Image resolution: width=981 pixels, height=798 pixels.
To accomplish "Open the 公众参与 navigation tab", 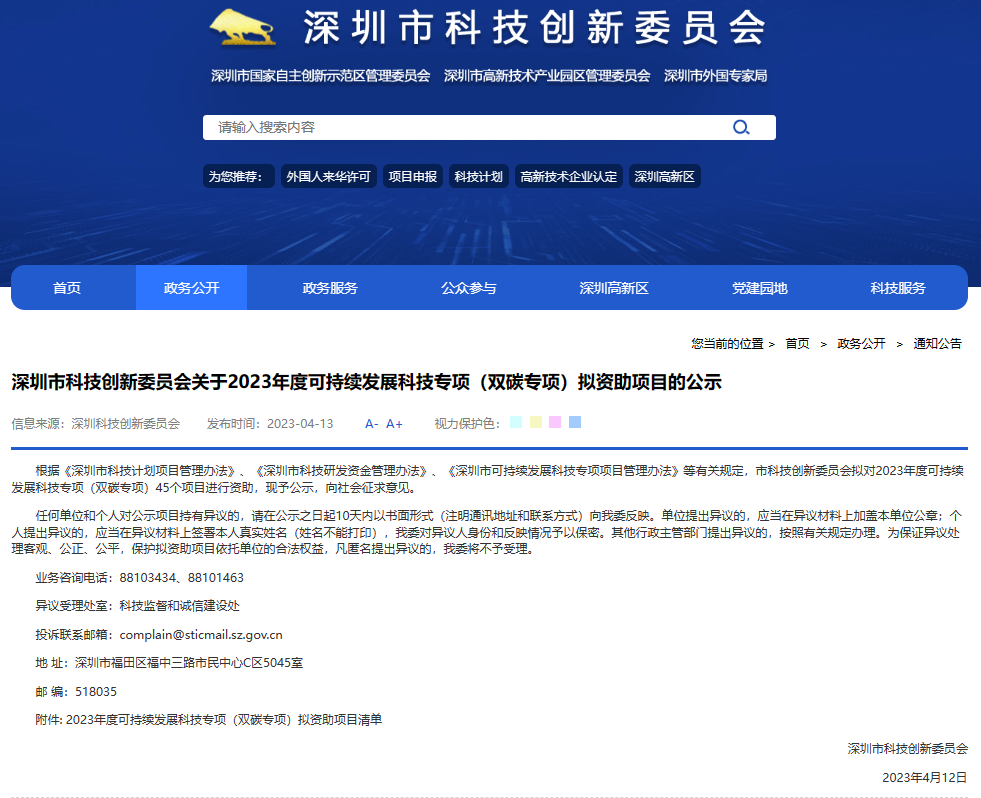I will (x=468, y=288).
